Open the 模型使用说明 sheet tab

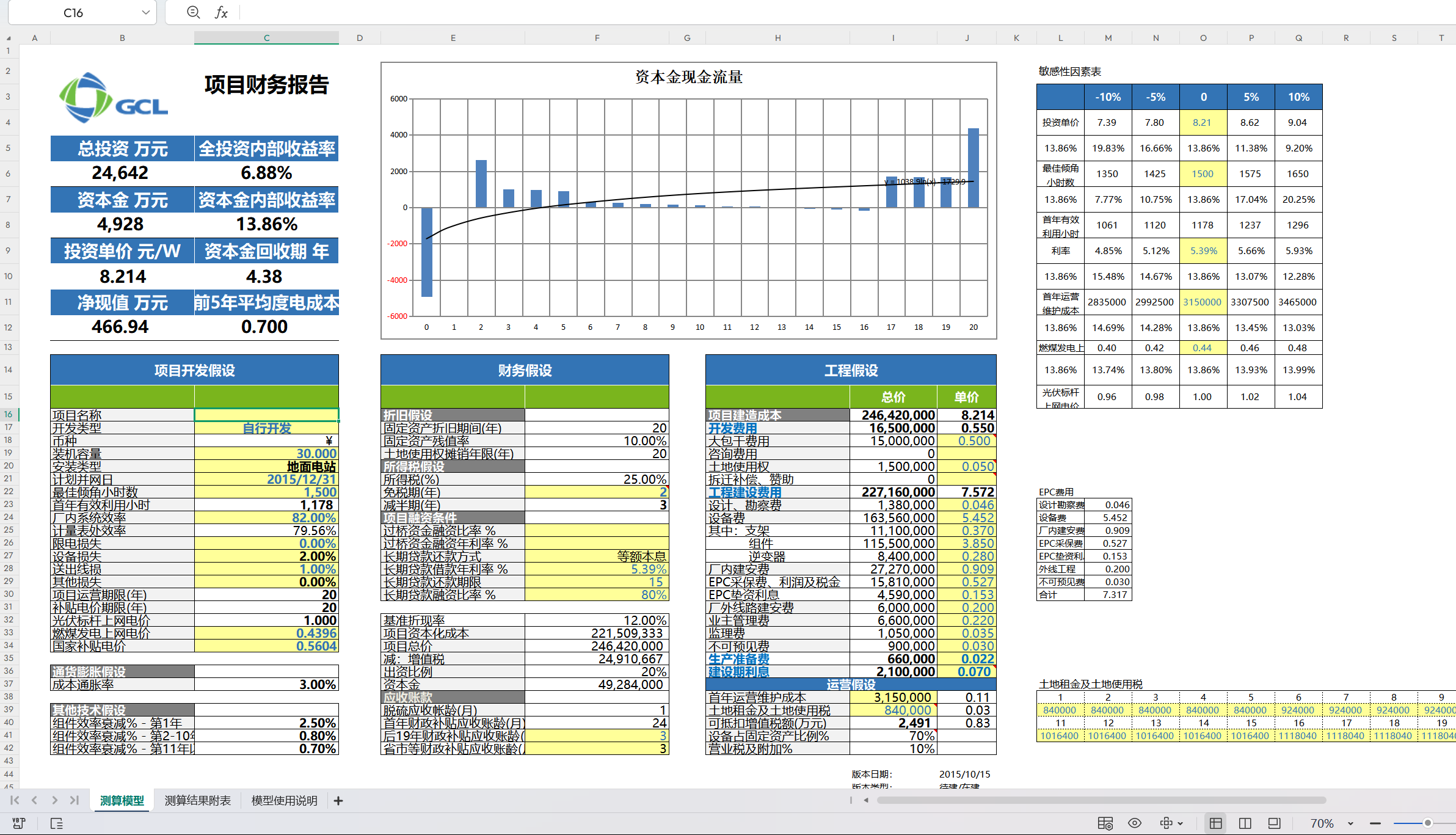coord(284,801)
